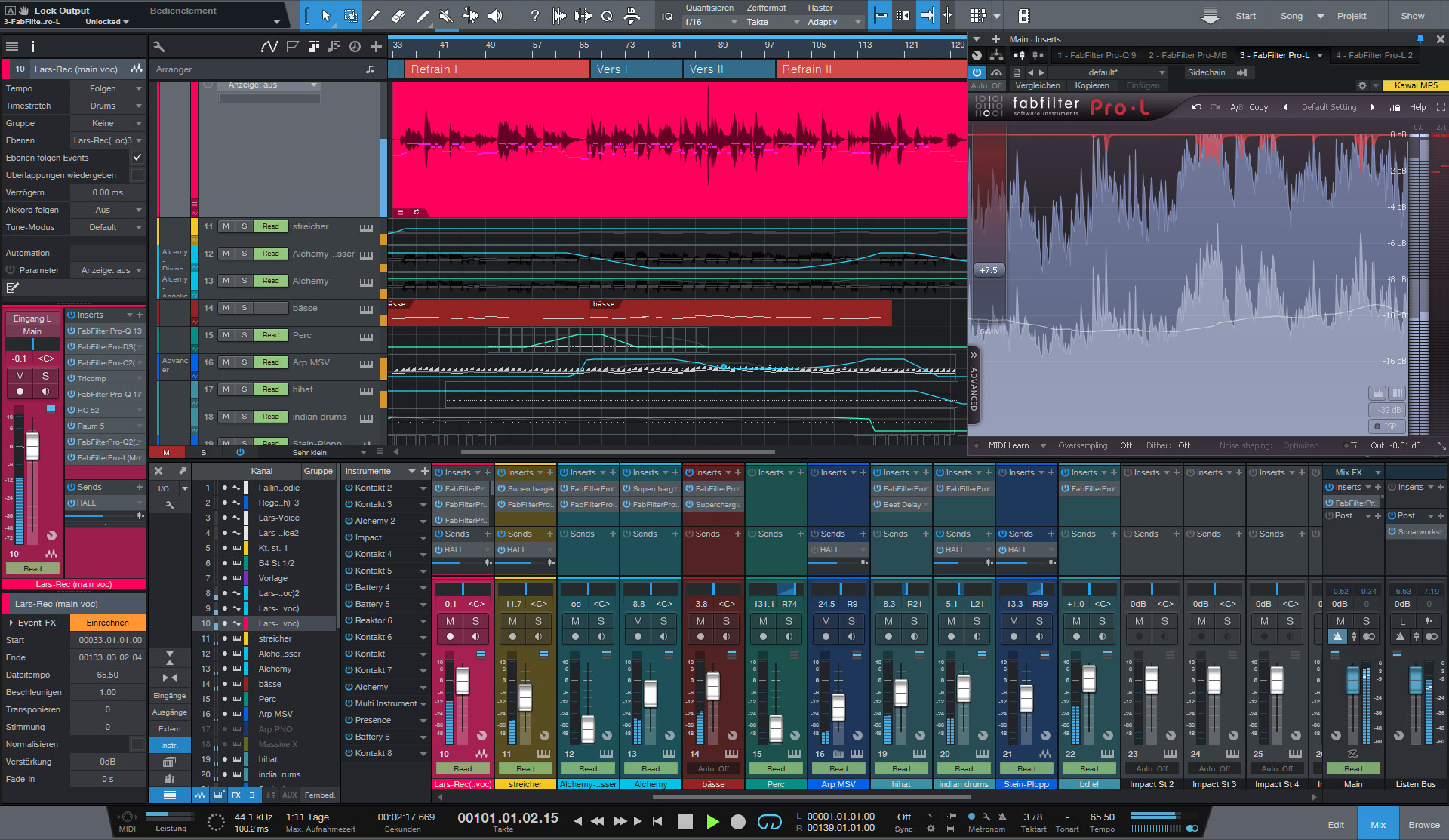Viewport: 1449px width, 840px height.
Task: Open the Show page
Action: click(x=1412, y=16)
